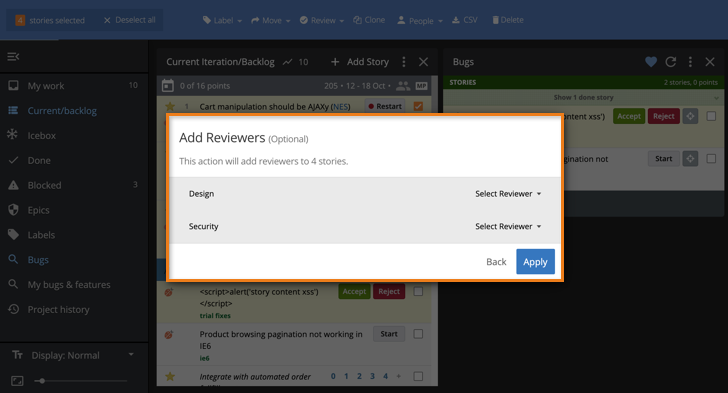Viewport: 728px width, 393px height.
Task: Select the first story checkbox in Bugs panel
Action: [x=711, y=116]
